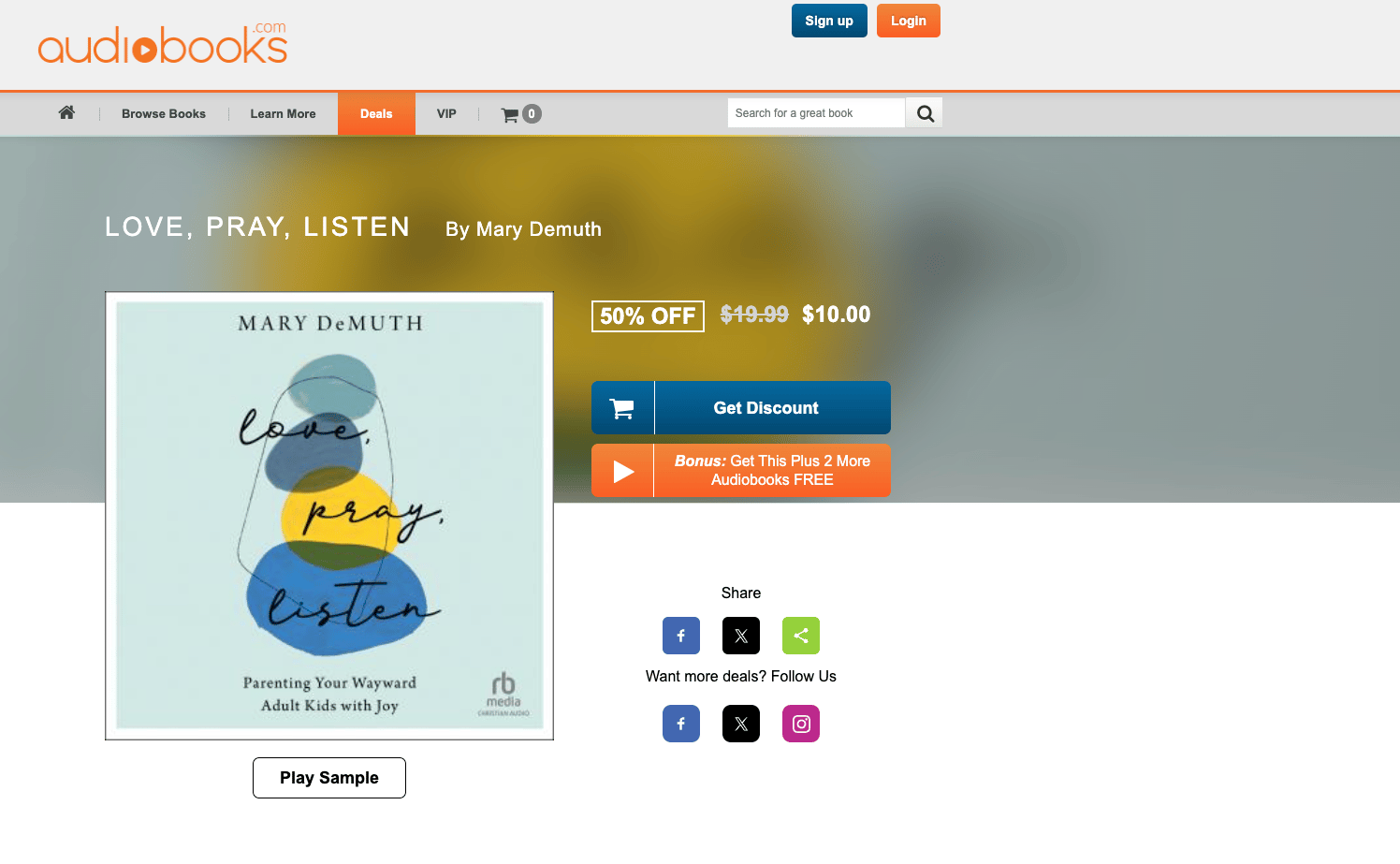Click the audiobooks.com logo
The image size is (1400, 864).
[x=163, y=44]
